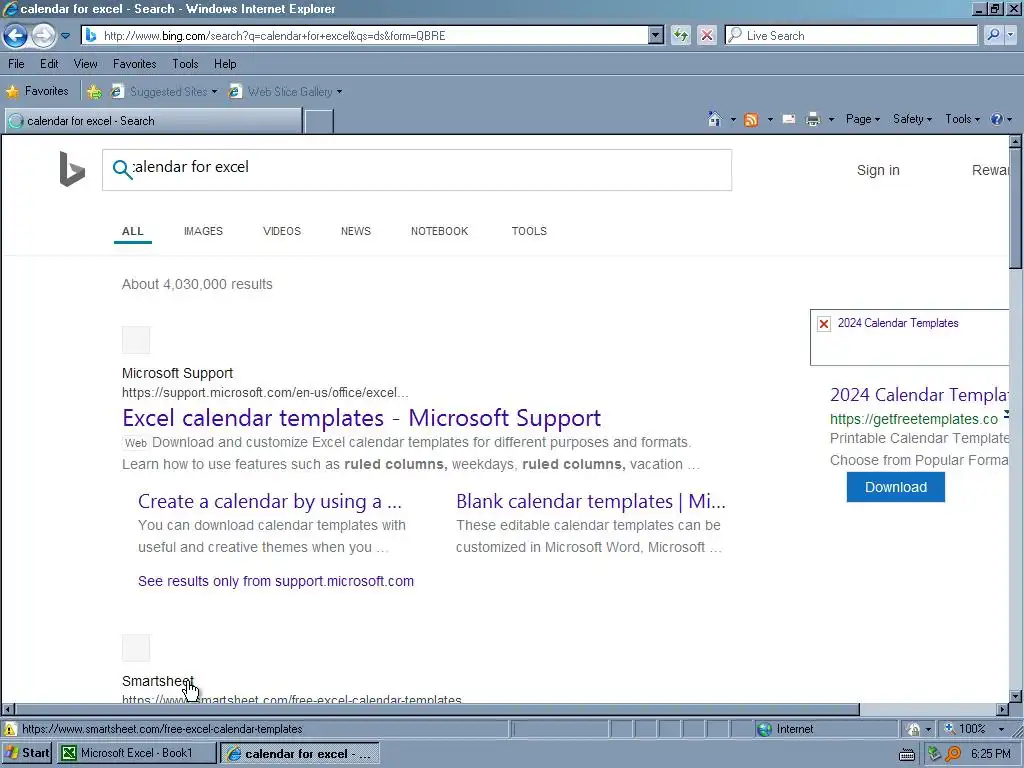Click the browser Back arrow button
The image size is (1024, 768).
tap(16, 35)
